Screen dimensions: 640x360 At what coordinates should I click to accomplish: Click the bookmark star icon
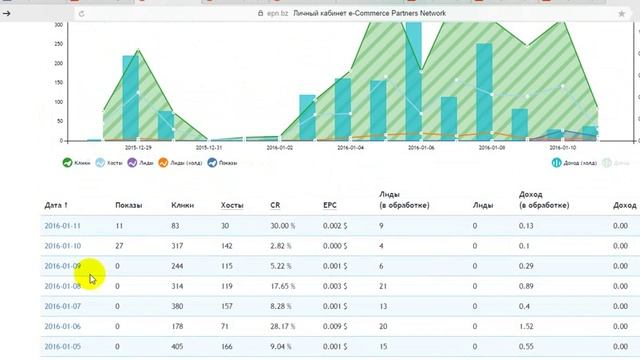(622, 14)
